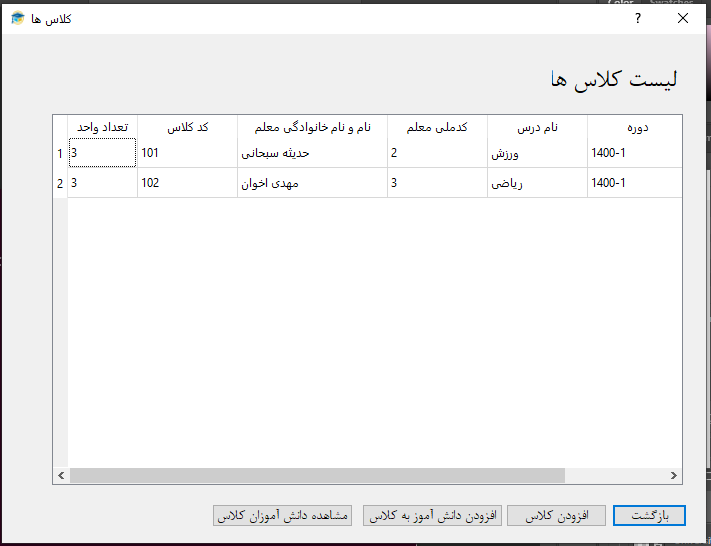
Task: Click the کد کلاس column header
Action: point(187,127)
